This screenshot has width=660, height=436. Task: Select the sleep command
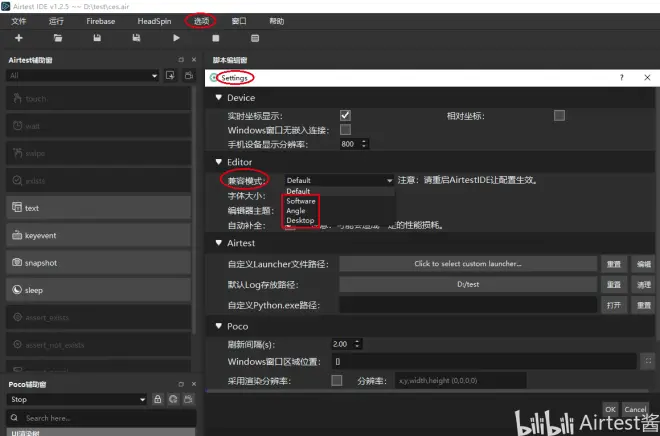98,290
